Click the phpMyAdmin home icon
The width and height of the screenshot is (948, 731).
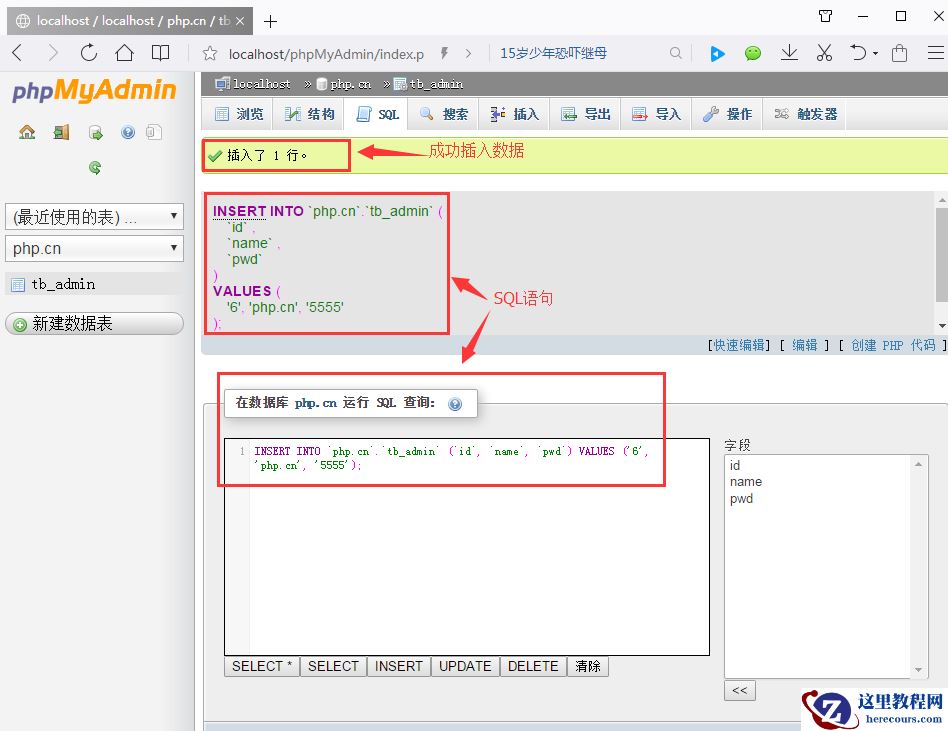pos(27,132)
